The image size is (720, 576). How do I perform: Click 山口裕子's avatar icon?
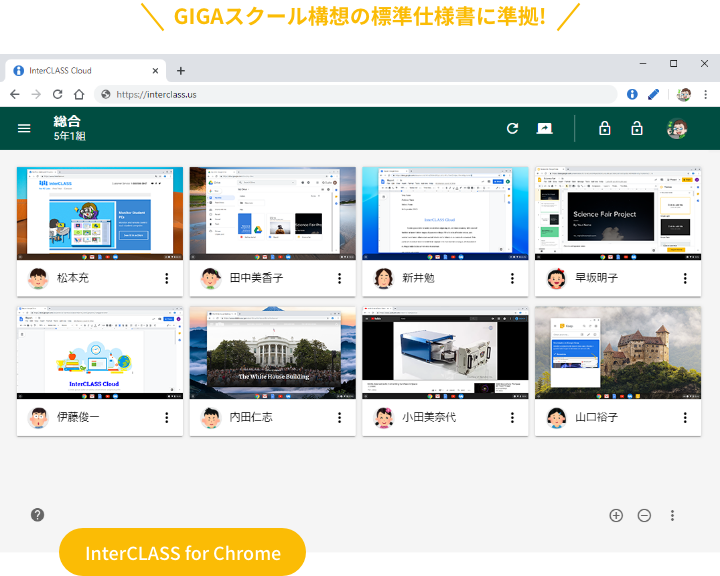(556, 417)
